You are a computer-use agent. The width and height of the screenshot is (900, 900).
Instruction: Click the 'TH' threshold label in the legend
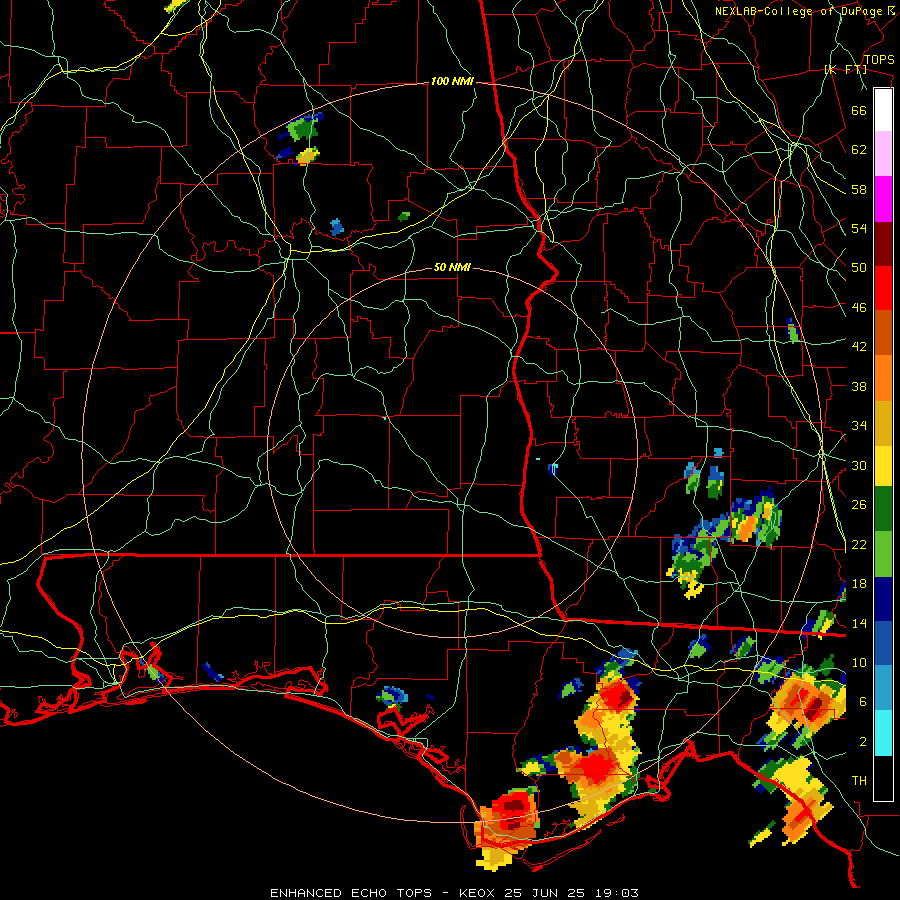859,781
